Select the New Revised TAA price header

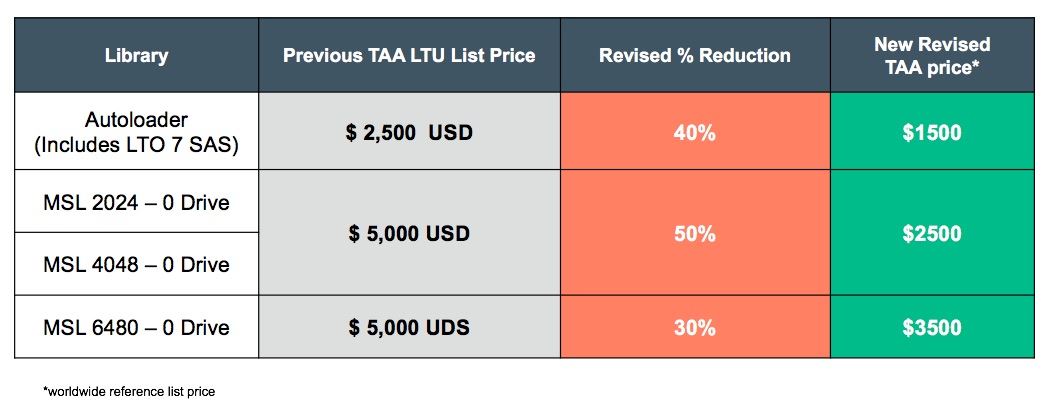tap(932, 55)
